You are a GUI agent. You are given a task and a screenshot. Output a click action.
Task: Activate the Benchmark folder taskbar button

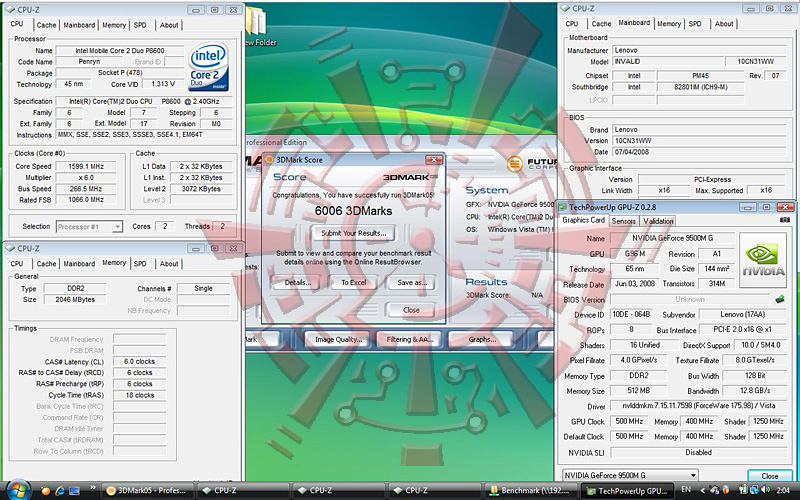(x=531, y=491)
